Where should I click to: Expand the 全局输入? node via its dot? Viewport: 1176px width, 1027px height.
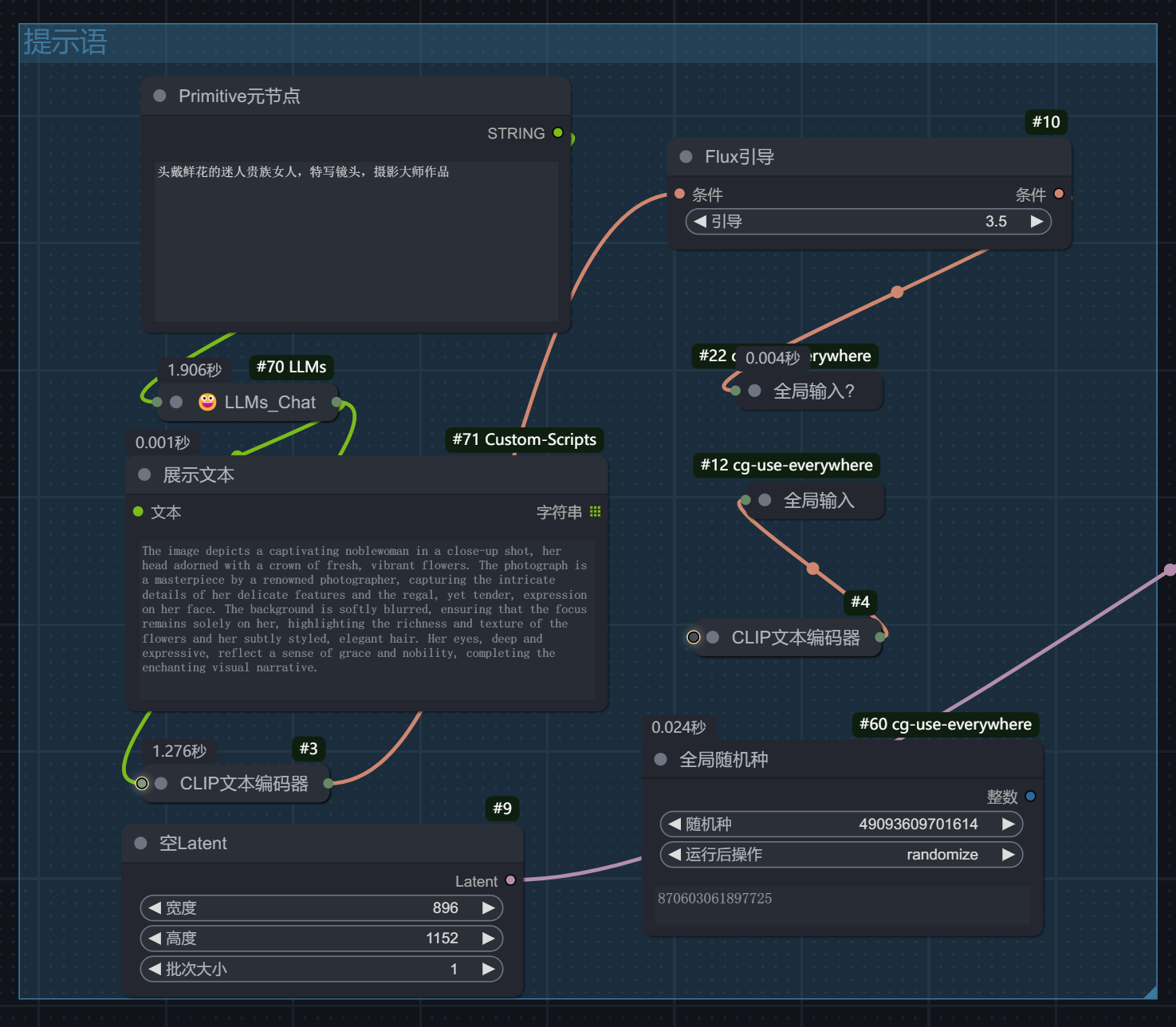(x=755, y=391)
